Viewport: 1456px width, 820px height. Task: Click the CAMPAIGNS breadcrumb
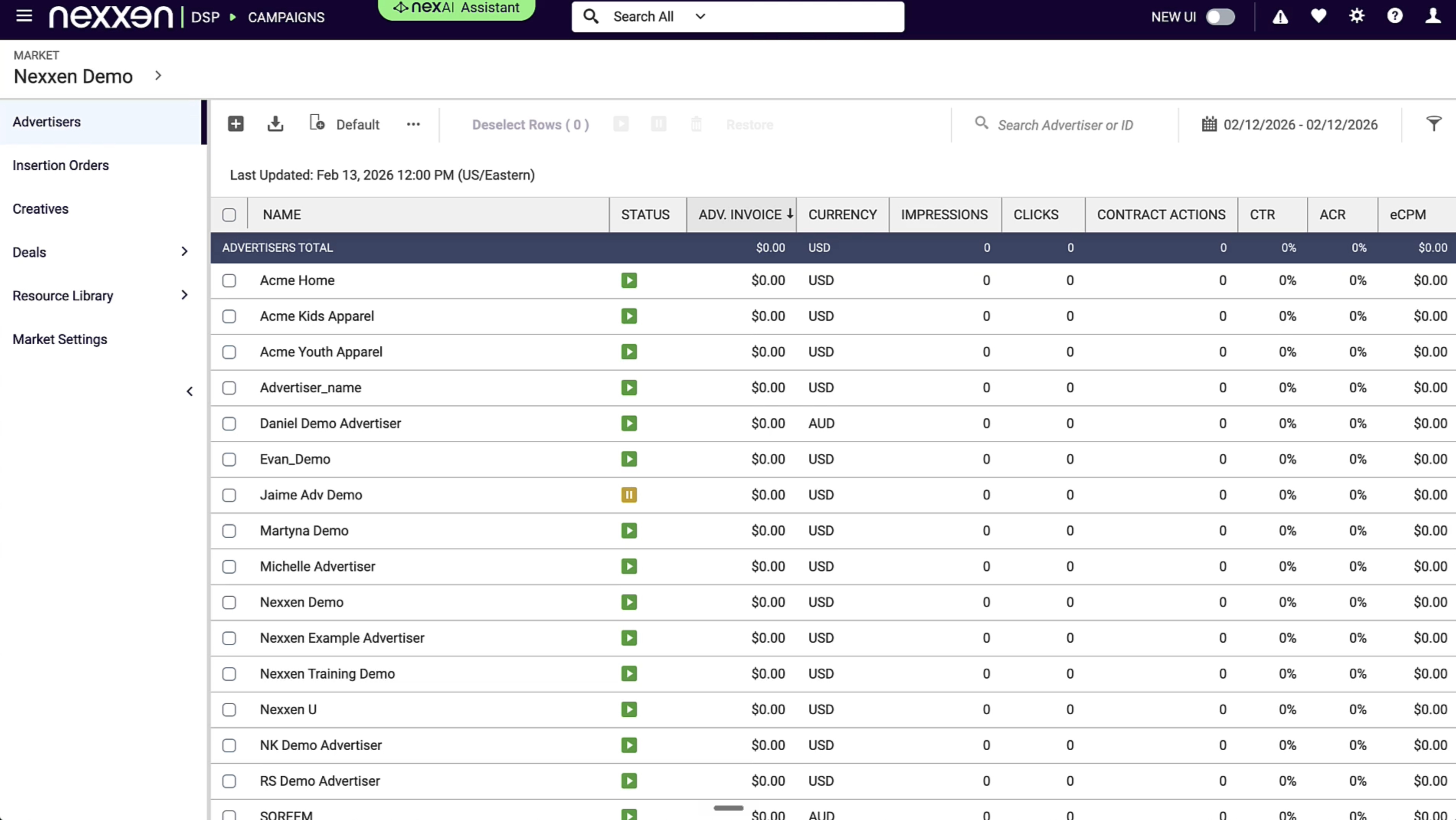pyautogui.click(x=286, y=18)
